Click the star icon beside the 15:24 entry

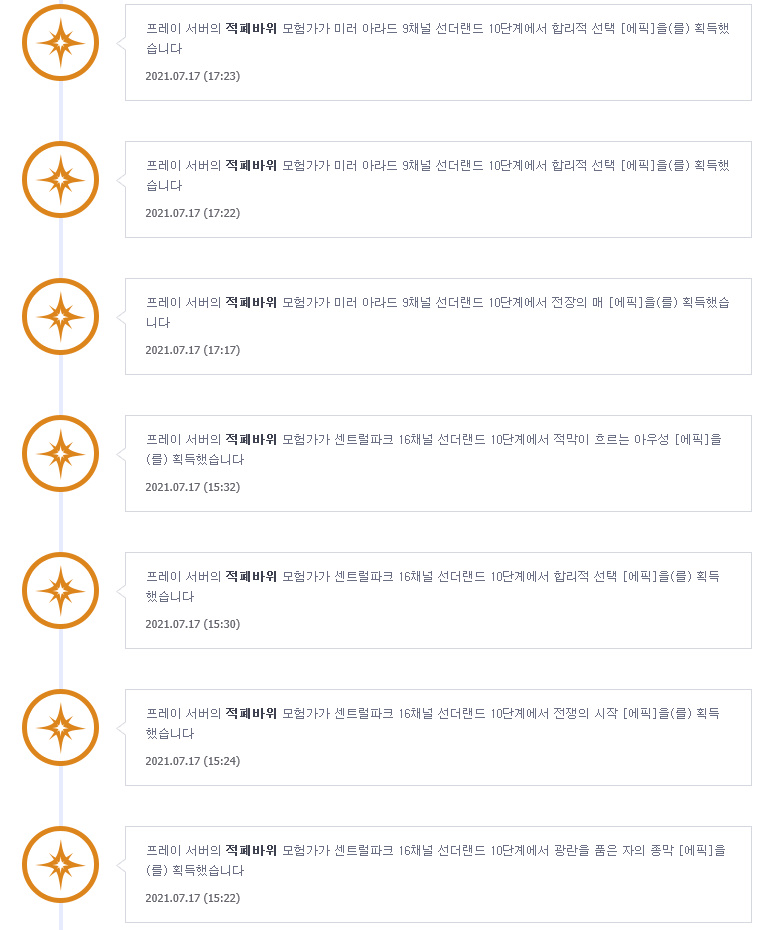[x=60, y=728]
